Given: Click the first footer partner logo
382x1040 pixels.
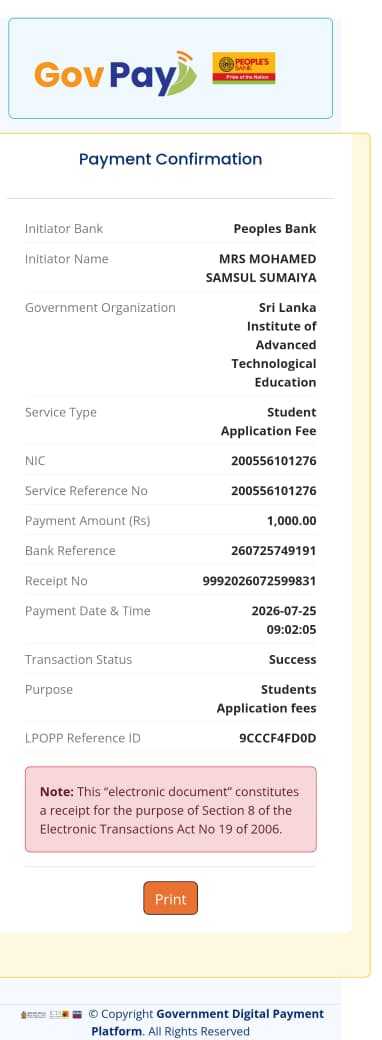Looking at the screenshot, I should pos(32,1015).
